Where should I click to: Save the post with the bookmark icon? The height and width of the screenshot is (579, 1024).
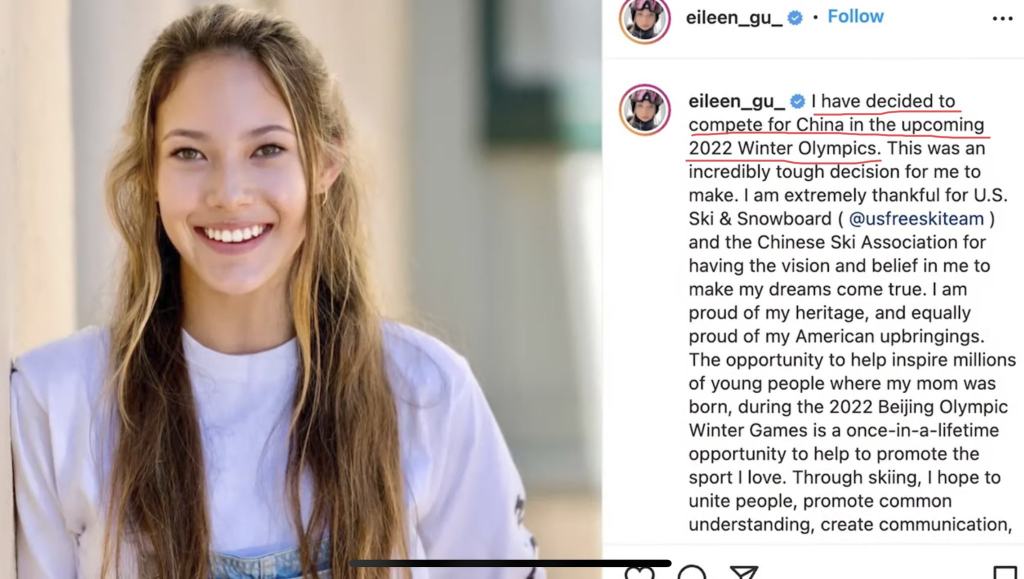point(1005,572)
